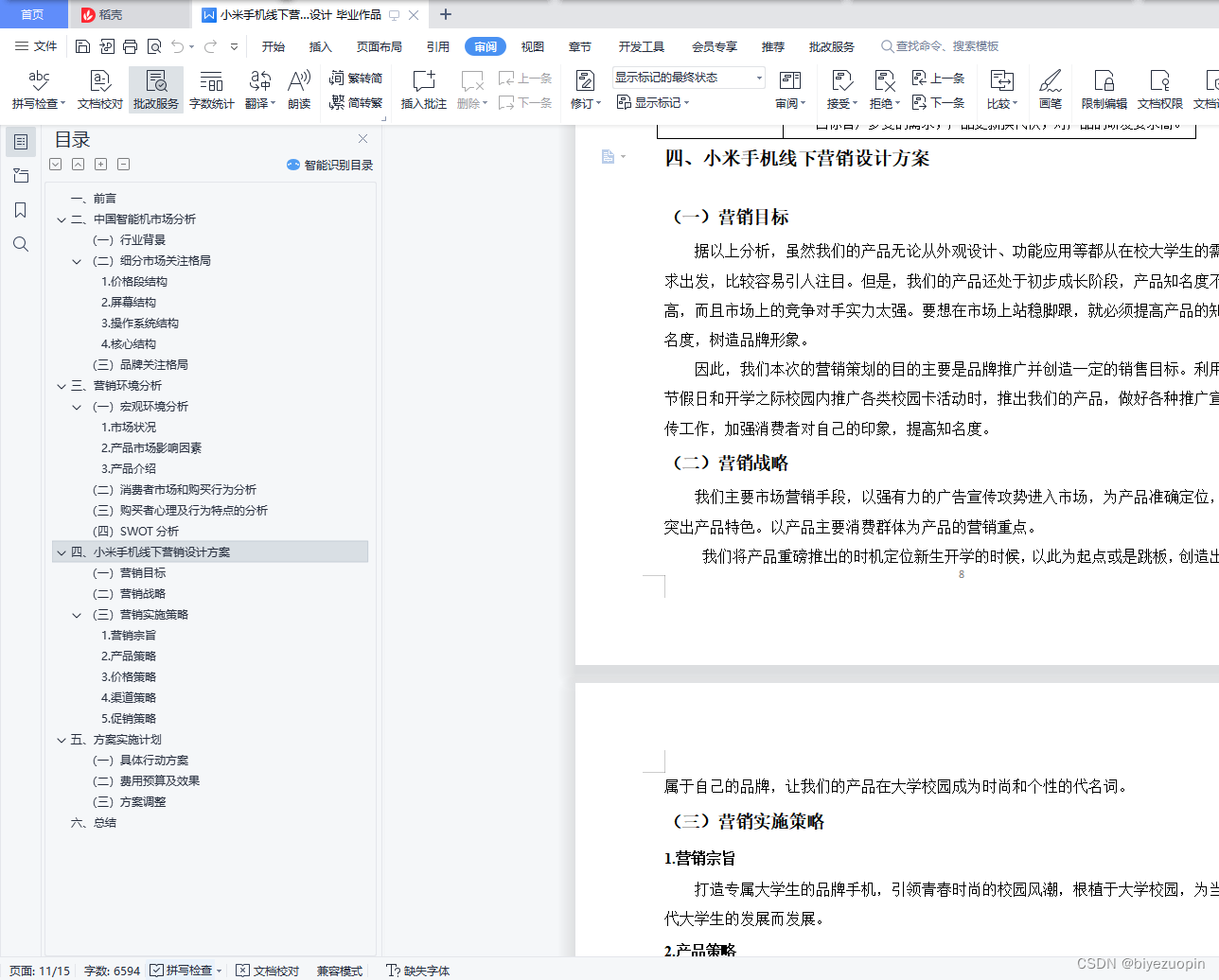
Task: Open the spell check tool (拼写检查)
Action: [x=39, y=89]
